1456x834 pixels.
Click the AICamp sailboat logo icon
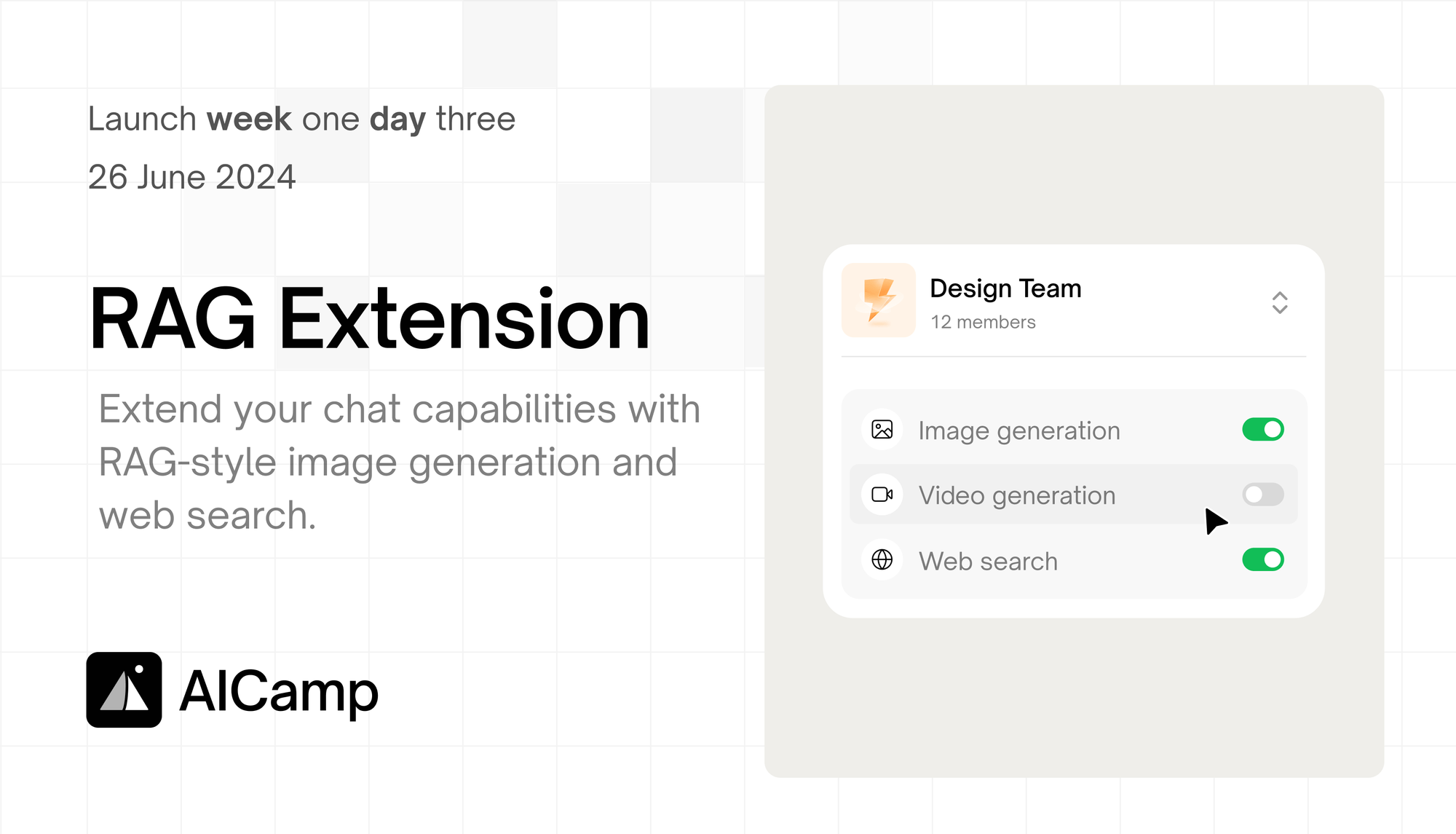124,690
